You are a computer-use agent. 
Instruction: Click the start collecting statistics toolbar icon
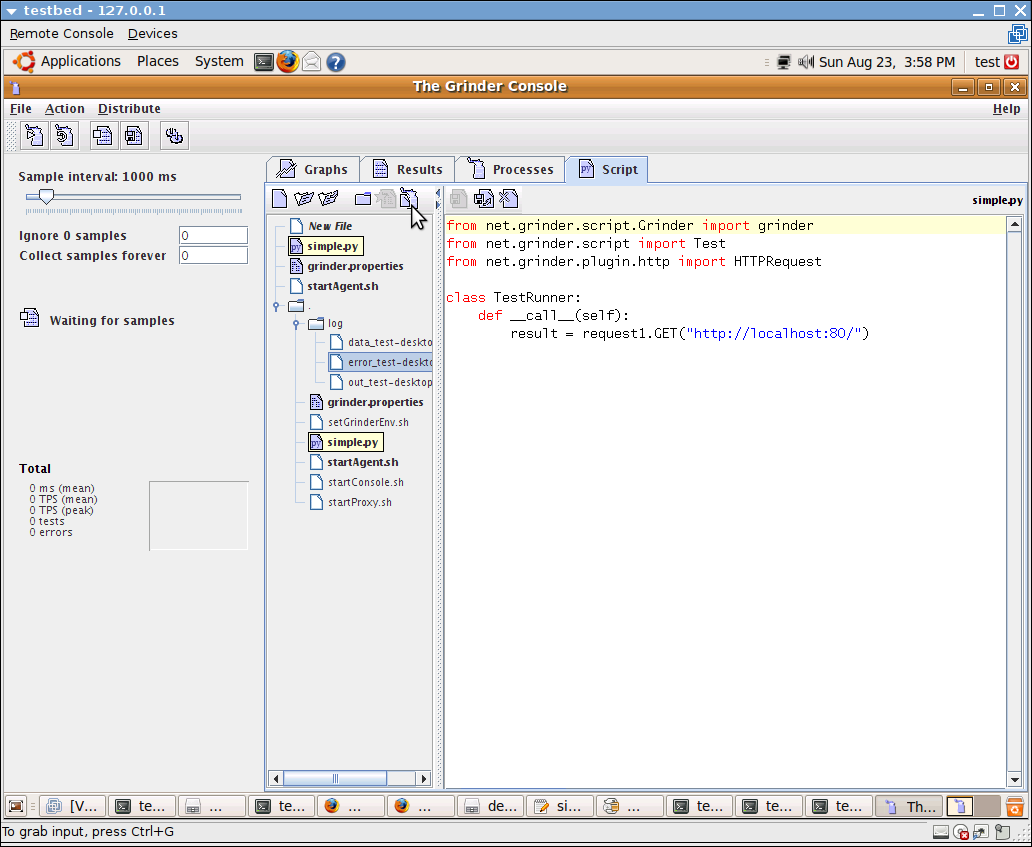point(103,136)
